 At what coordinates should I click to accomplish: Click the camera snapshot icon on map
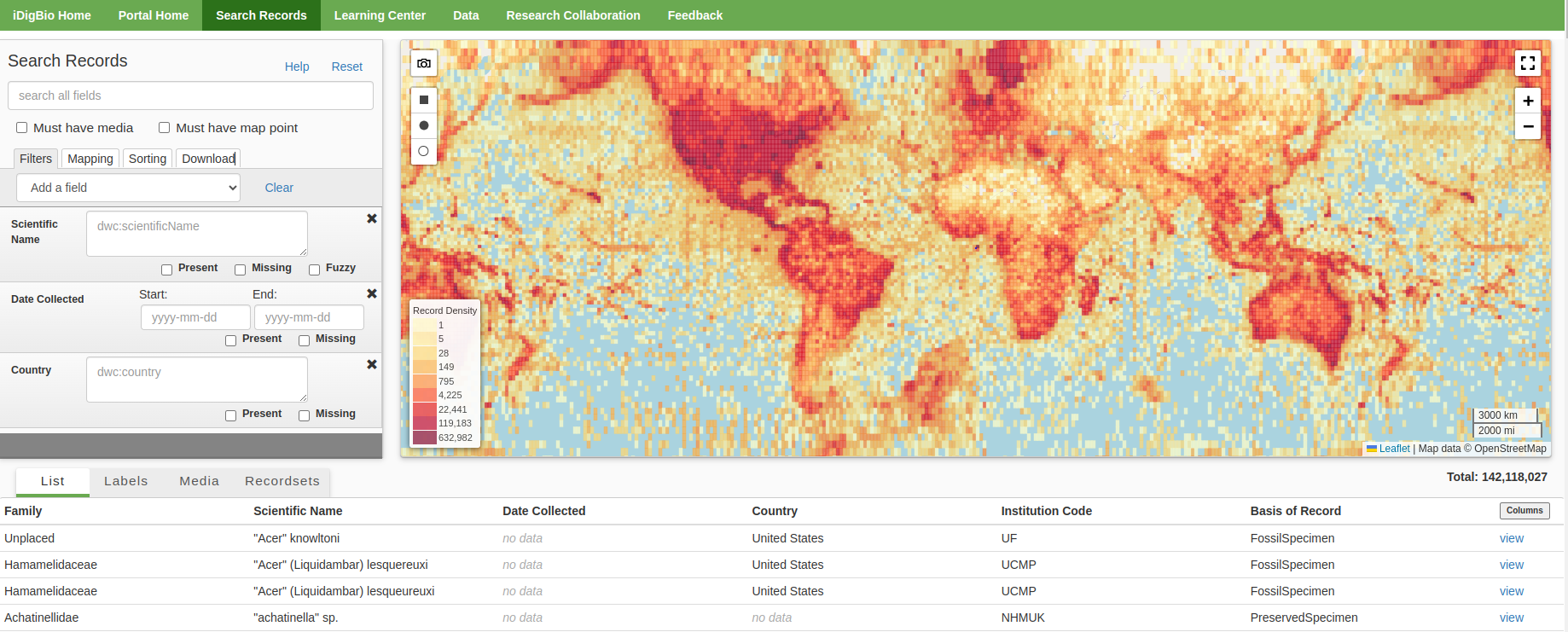(424, 63)
